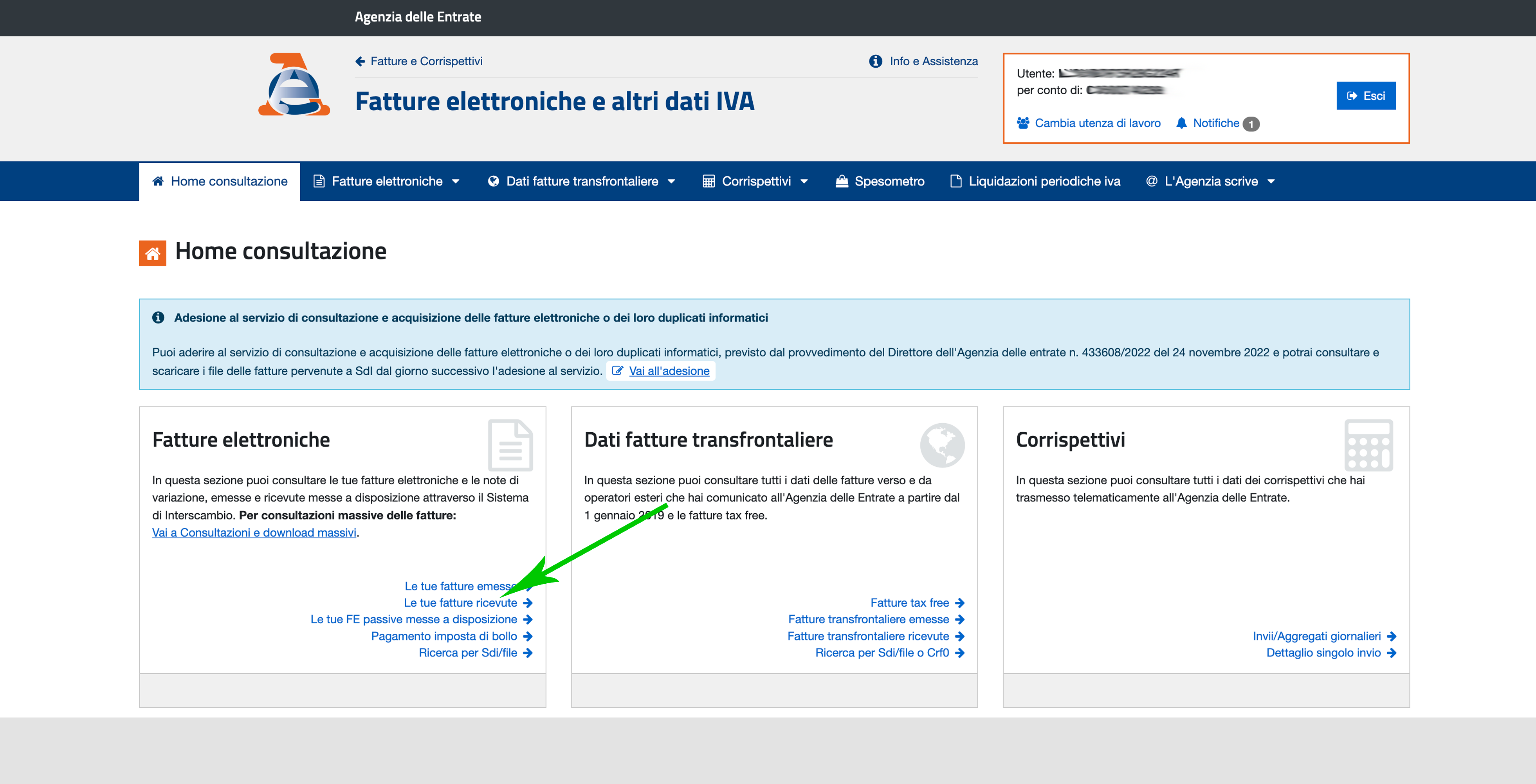This screenshot has height=784, width=1536.
Task: Click the document icon in the Fatture elettroniche card
Action: 510,445
